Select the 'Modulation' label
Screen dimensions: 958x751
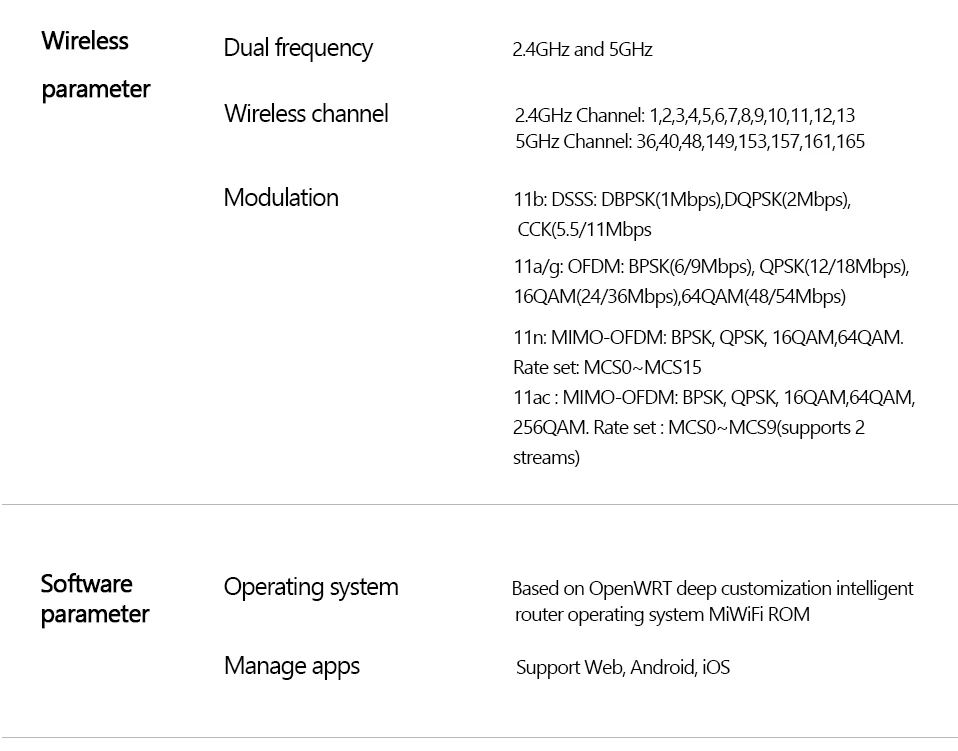tap(281, 198)
